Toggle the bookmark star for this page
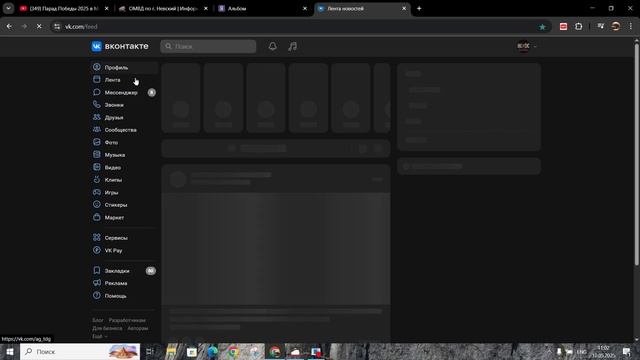This screenshot has height=360, width=640. pyautogui.click(x=542, y=27)
